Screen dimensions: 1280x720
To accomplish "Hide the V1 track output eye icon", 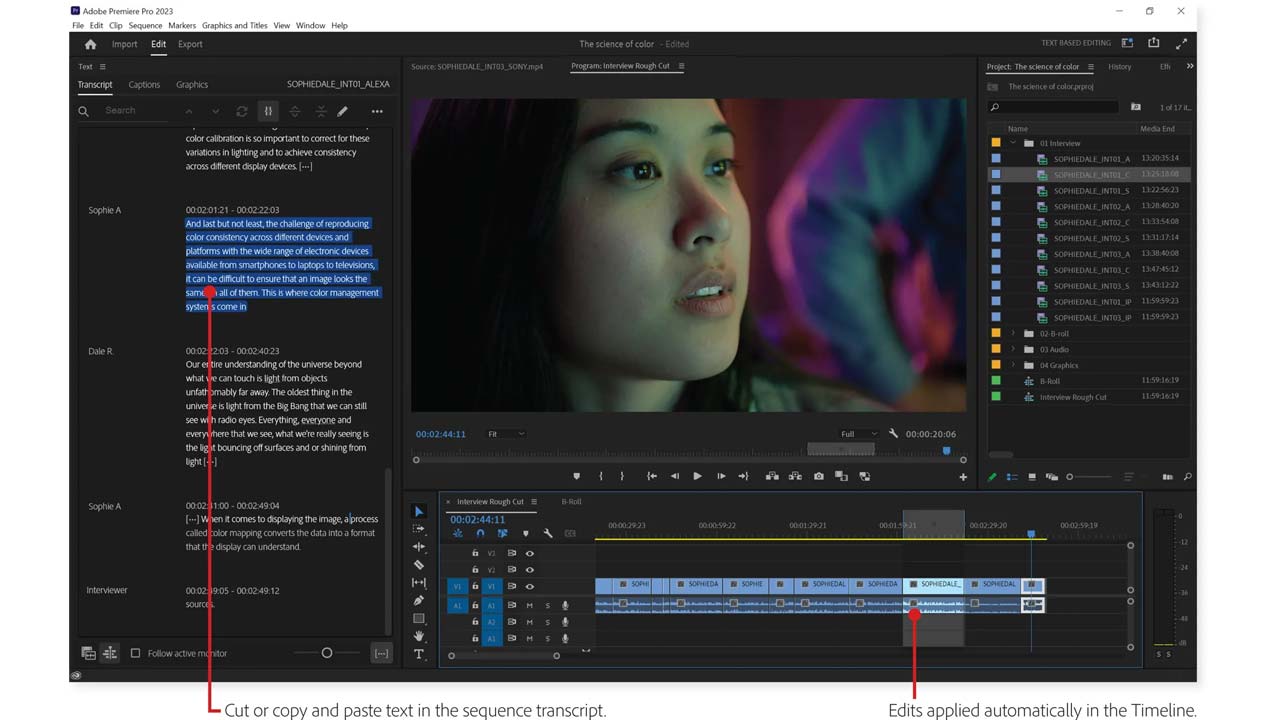I will [529, 587].
